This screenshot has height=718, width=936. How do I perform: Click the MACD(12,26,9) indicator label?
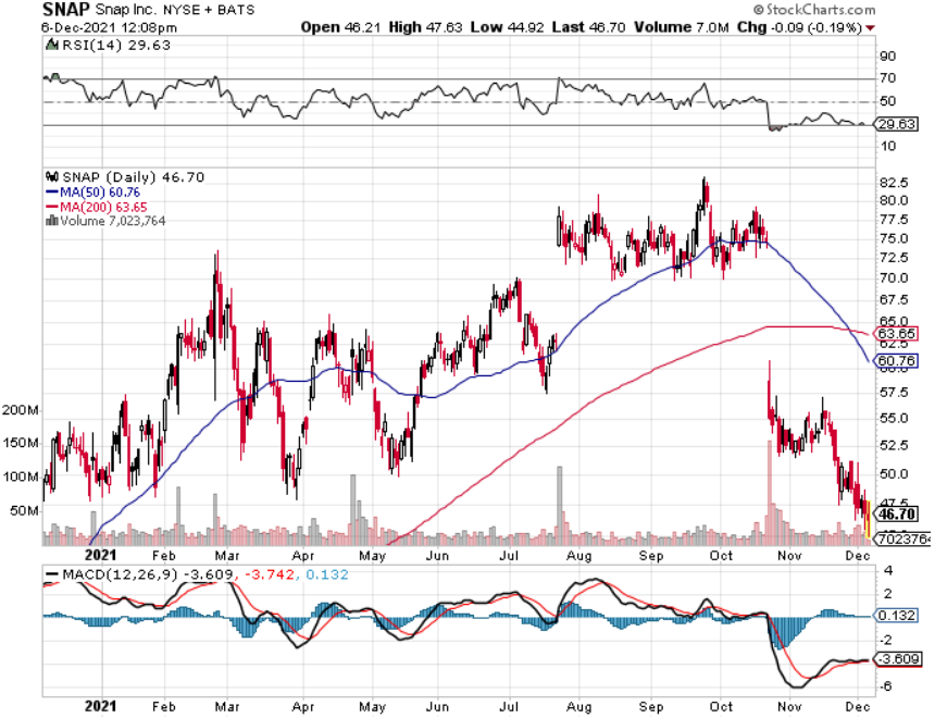[x=107, y=576]
